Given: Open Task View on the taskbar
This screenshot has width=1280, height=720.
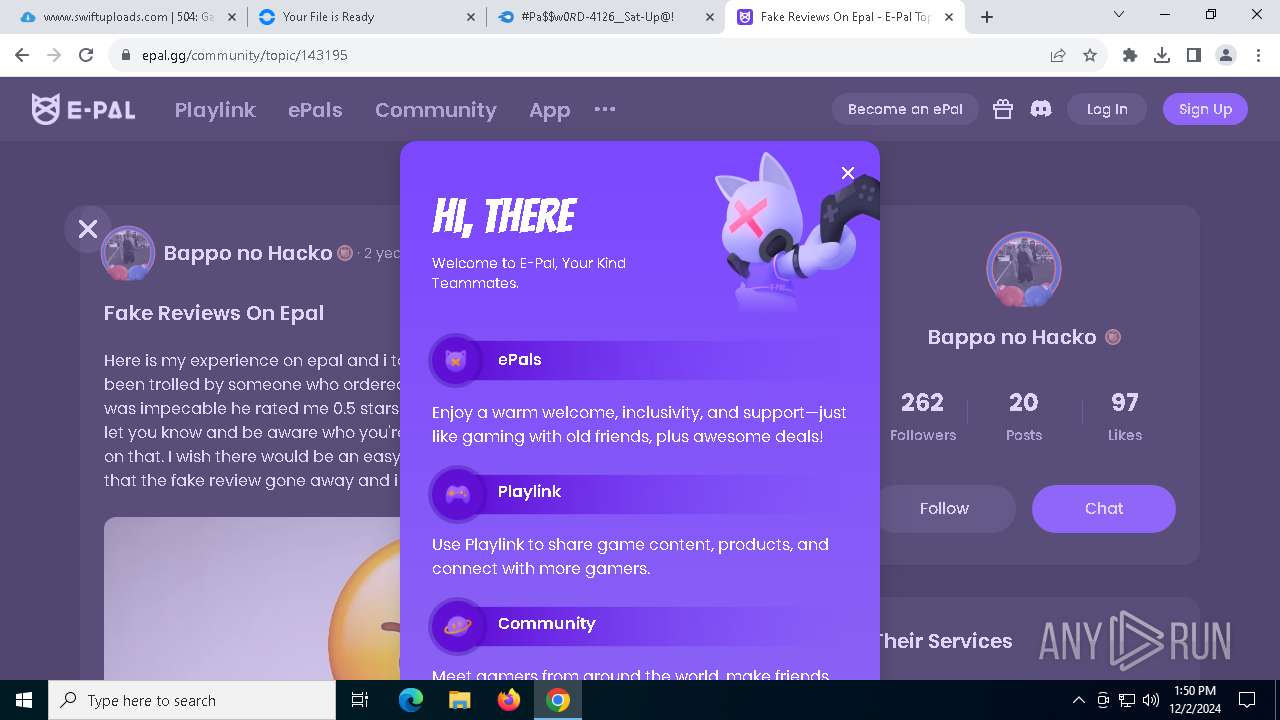Looking at the screenshot, I should (360, 700).
